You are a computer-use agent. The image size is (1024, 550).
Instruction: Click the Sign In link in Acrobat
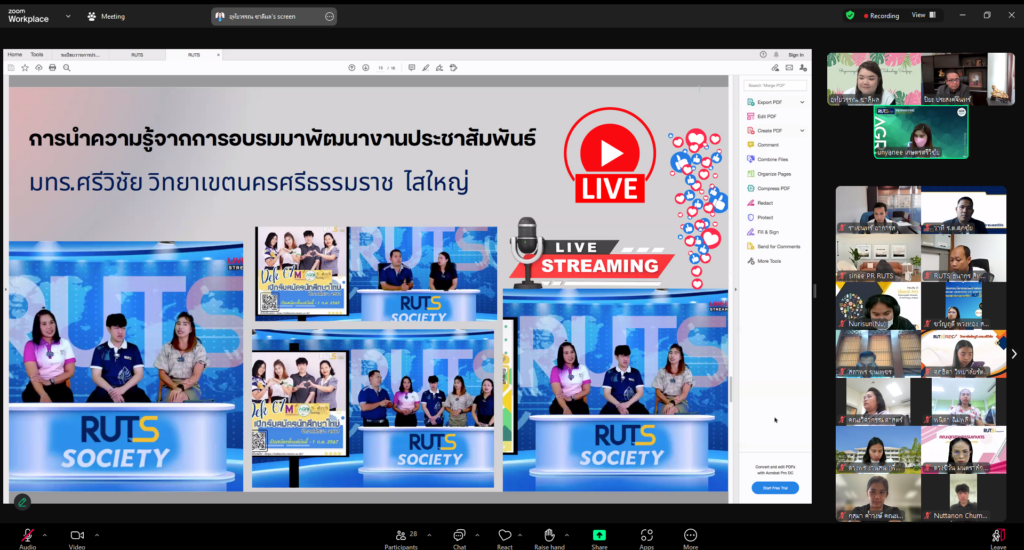click(796, 55)
